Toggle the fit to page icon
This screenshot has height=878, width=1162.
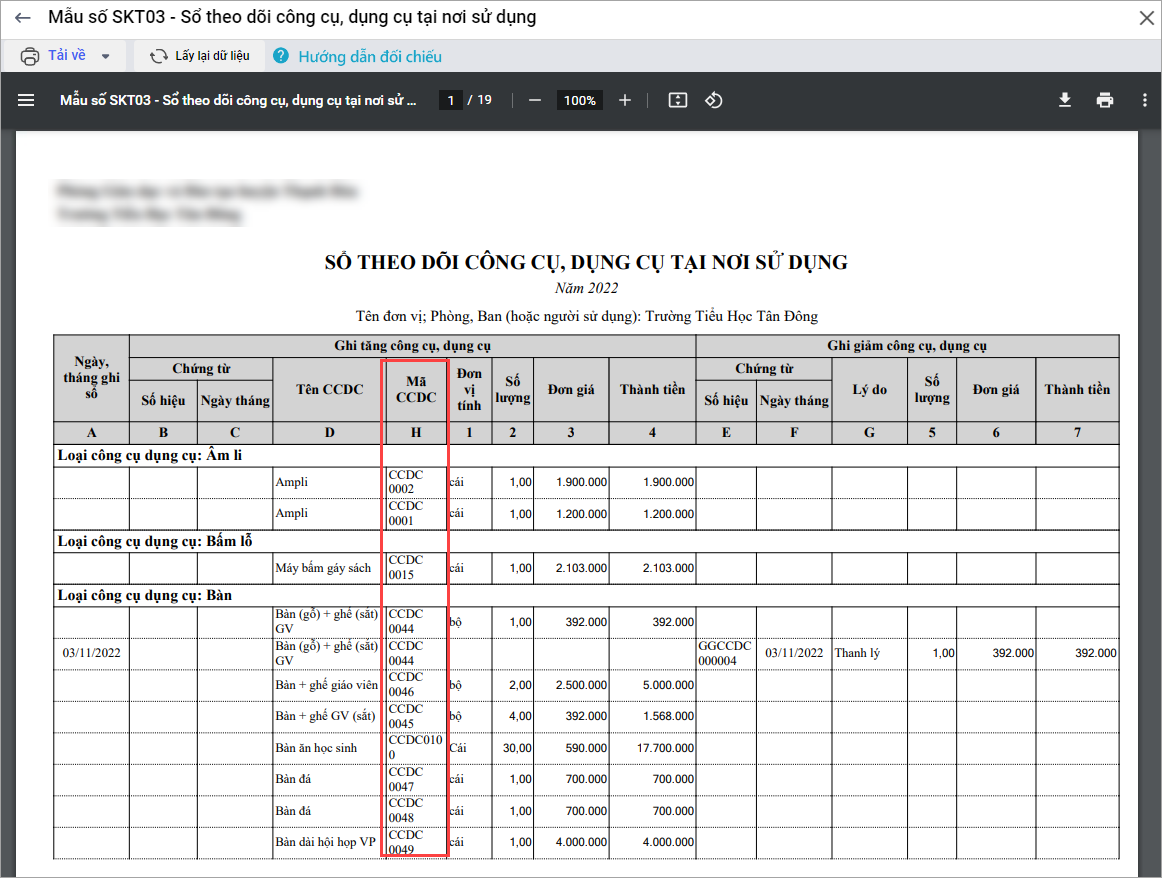(678, 100)
